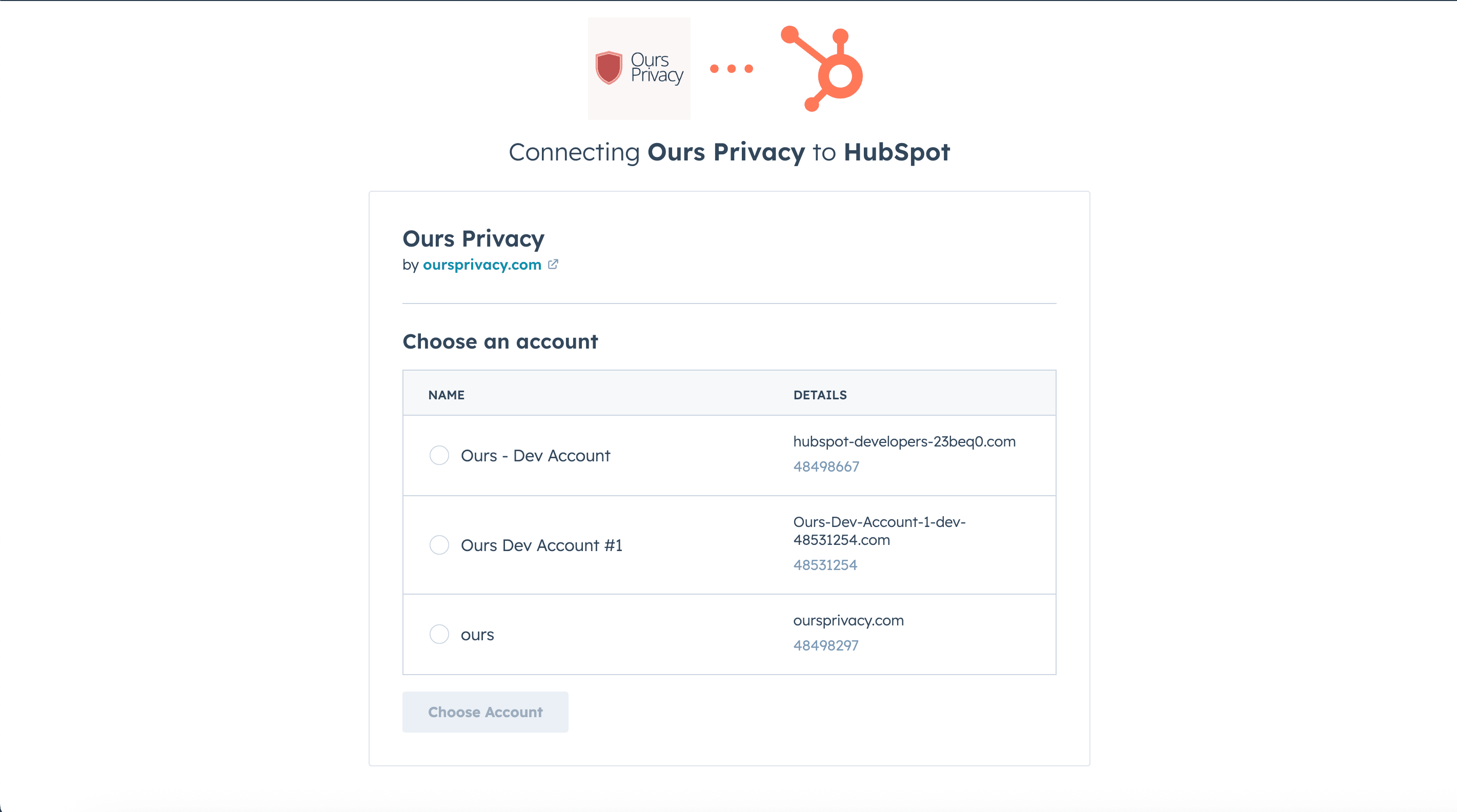Select the Ours Dev Account #1 radio button

click(x=439, y=545)
